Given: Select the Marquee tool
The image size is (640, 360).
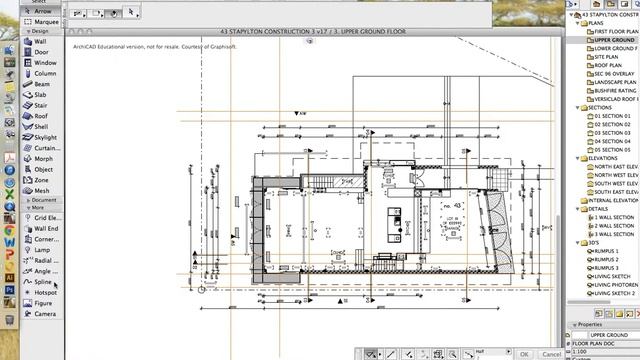Looking at the screenshot, I should click(x=42, y=22).
